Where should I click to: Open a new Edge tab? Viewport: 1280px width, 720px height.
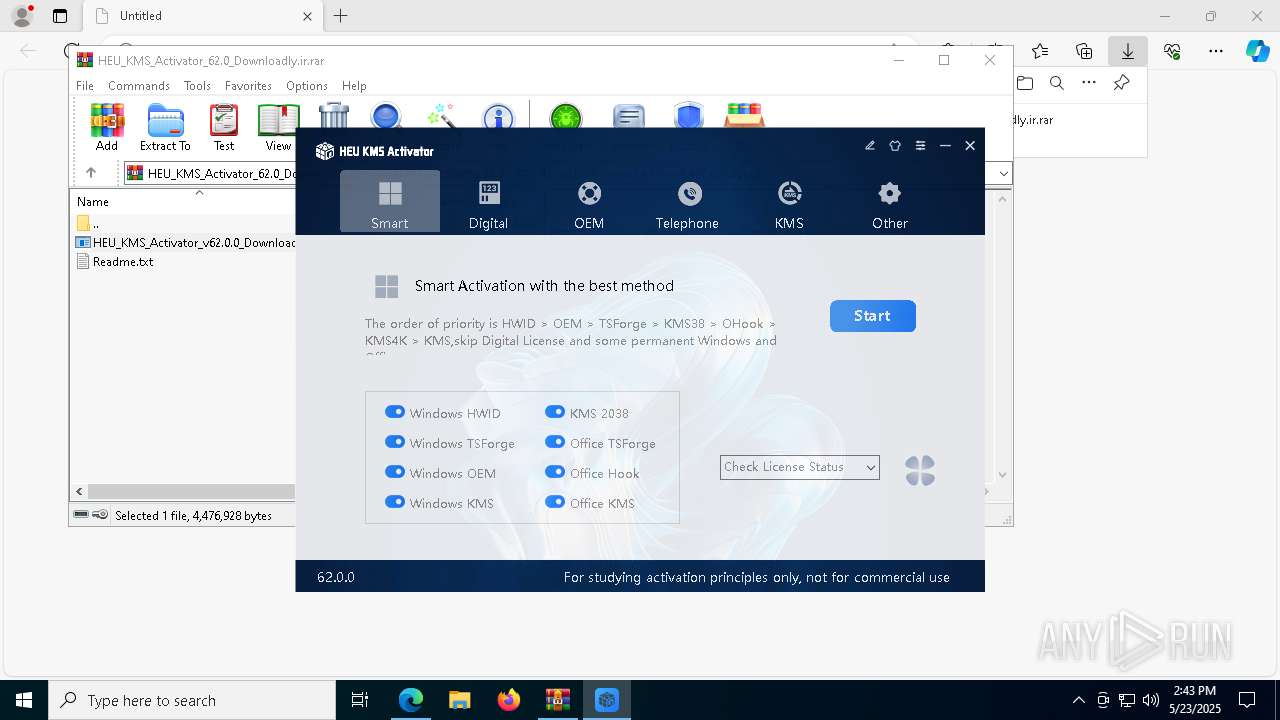(x=341, y=16)
